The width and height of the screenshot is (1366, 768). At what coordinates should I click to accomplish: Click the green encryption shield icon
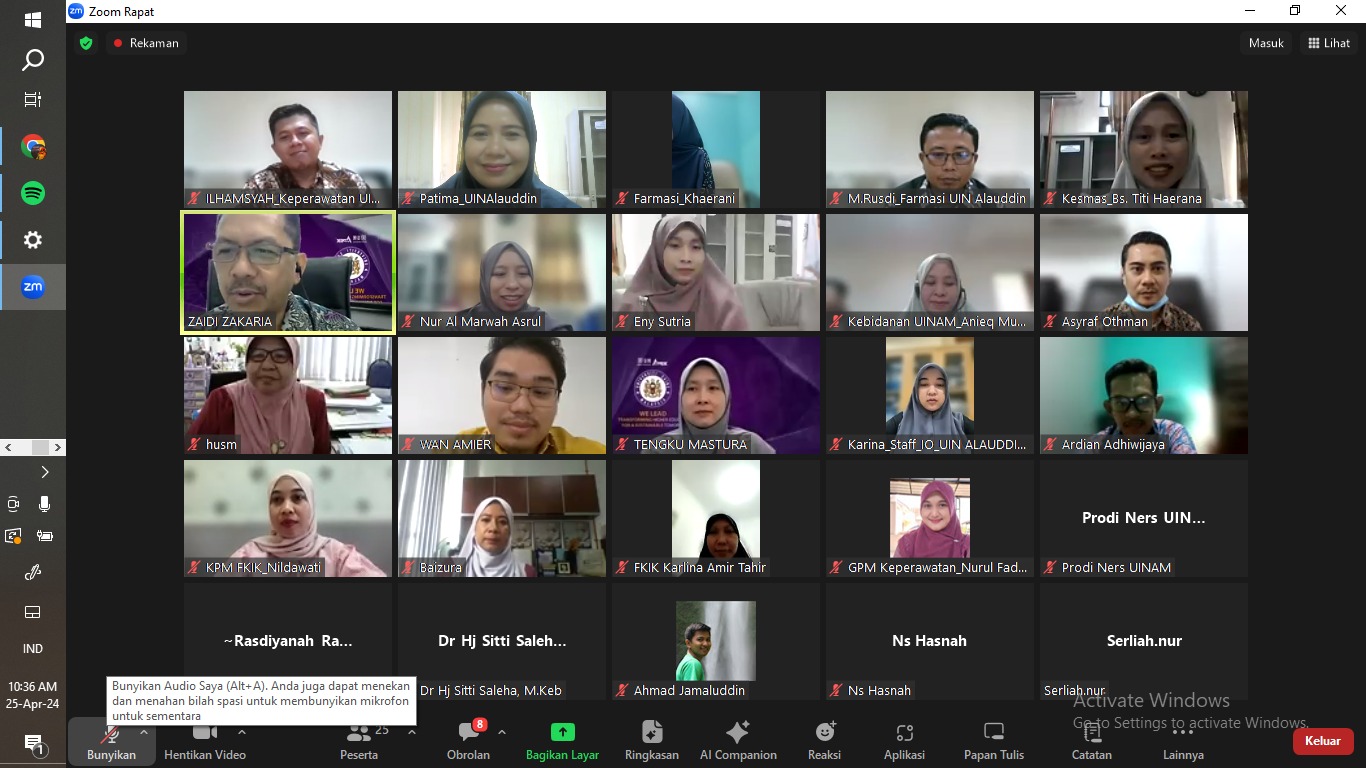click(86, 43)
